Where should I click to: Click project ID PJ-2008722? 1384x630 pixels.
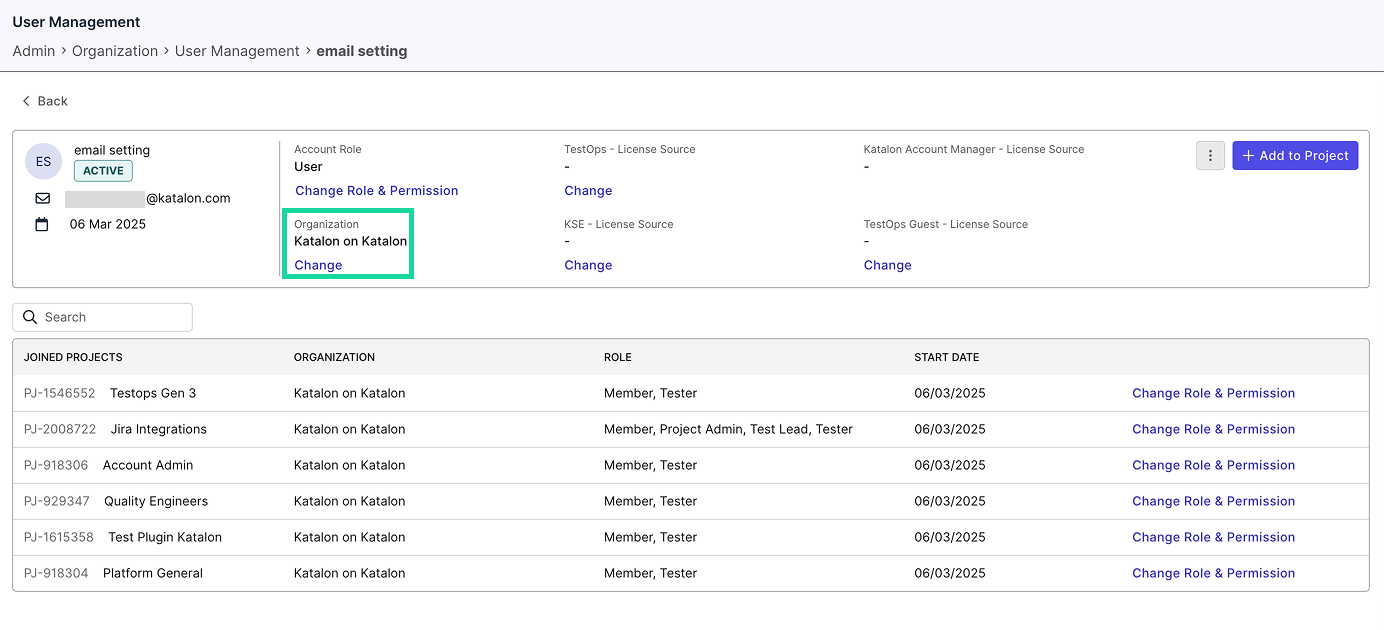(60, 429)
